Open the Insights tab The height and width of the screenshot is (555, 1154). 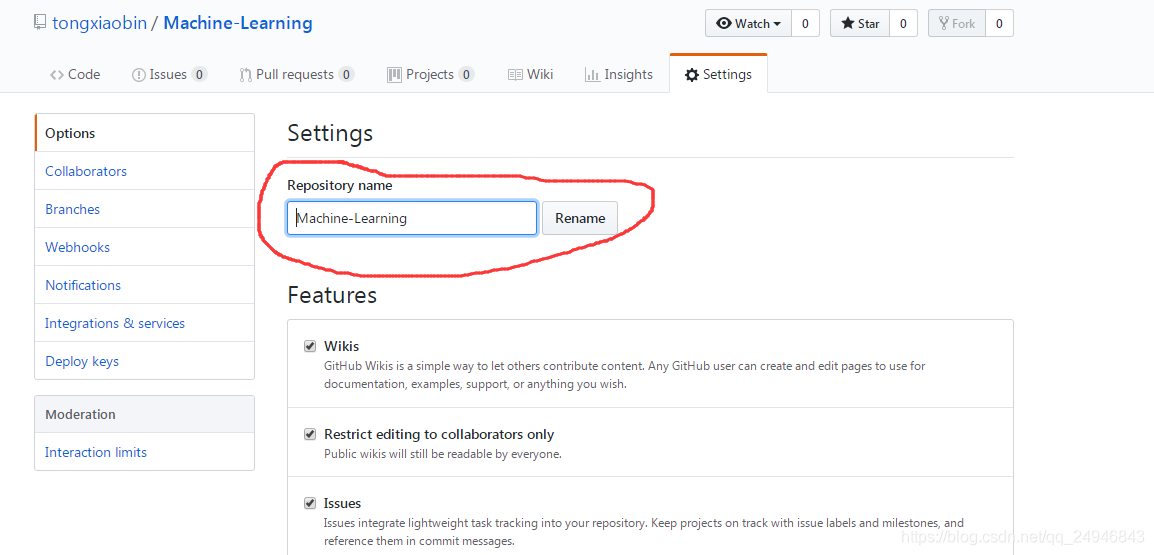(x=619, y=74)
